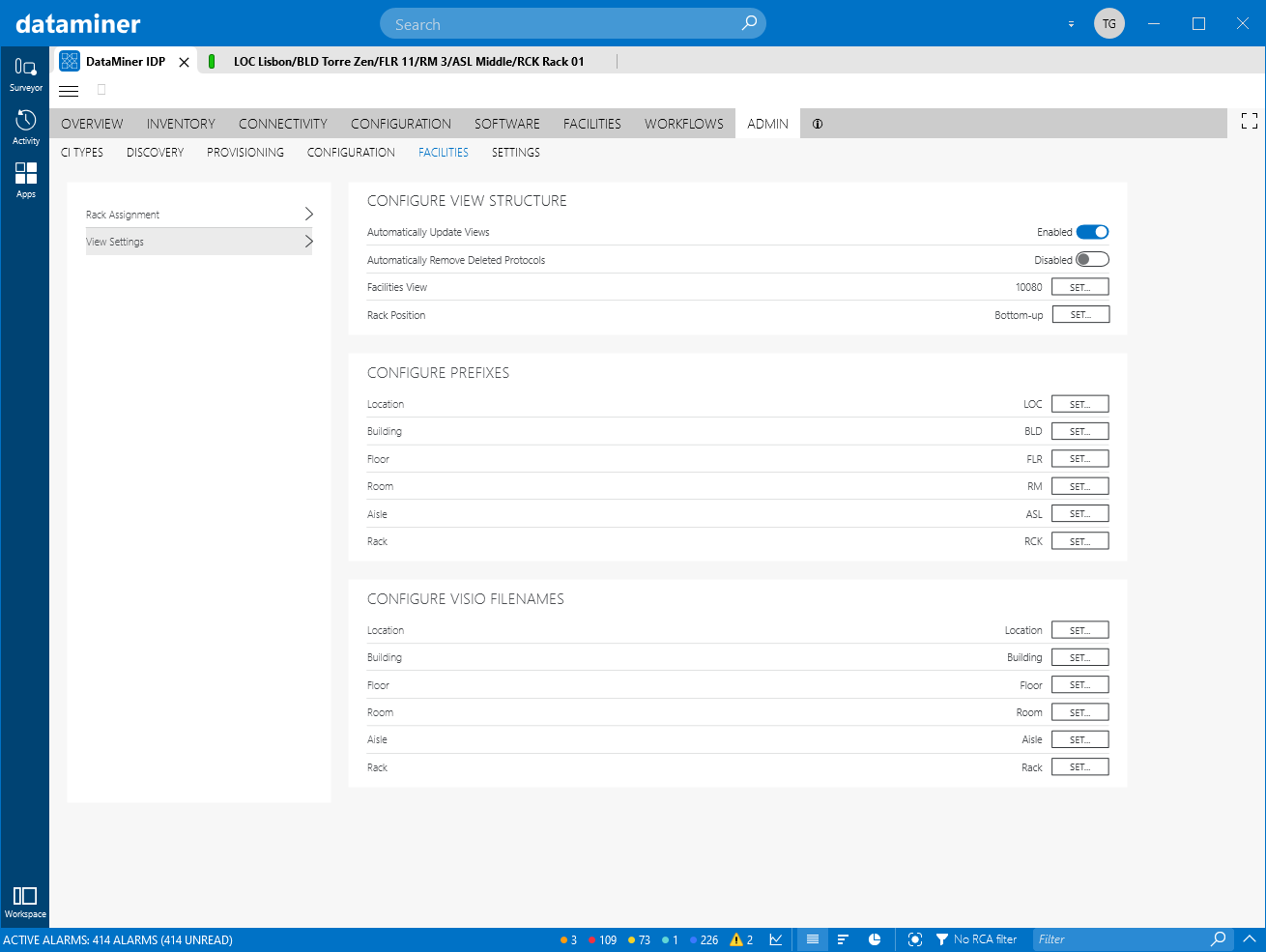
Task: Show the 109 red critical alarms
Action: [602, 939]
